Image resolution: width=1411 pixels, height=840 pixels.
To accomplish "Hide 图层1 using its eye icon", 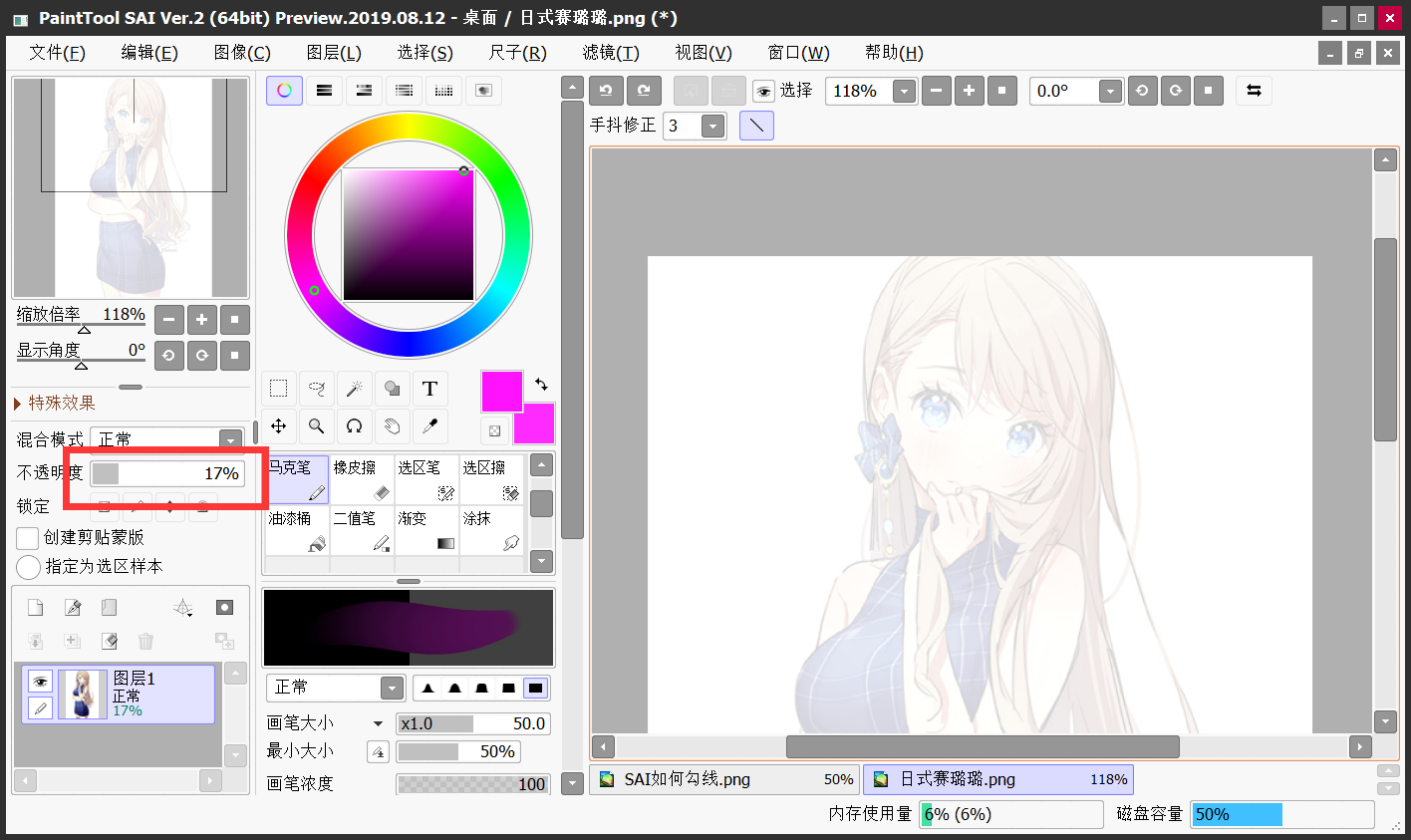I will click(40, 682).
